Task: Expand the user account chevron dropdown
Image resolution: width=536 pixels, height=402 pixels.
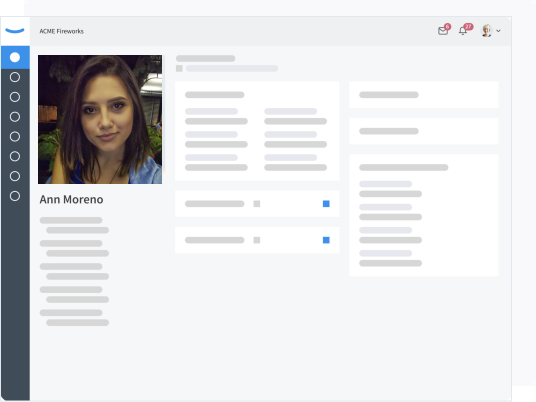Action: coord(498,31)
